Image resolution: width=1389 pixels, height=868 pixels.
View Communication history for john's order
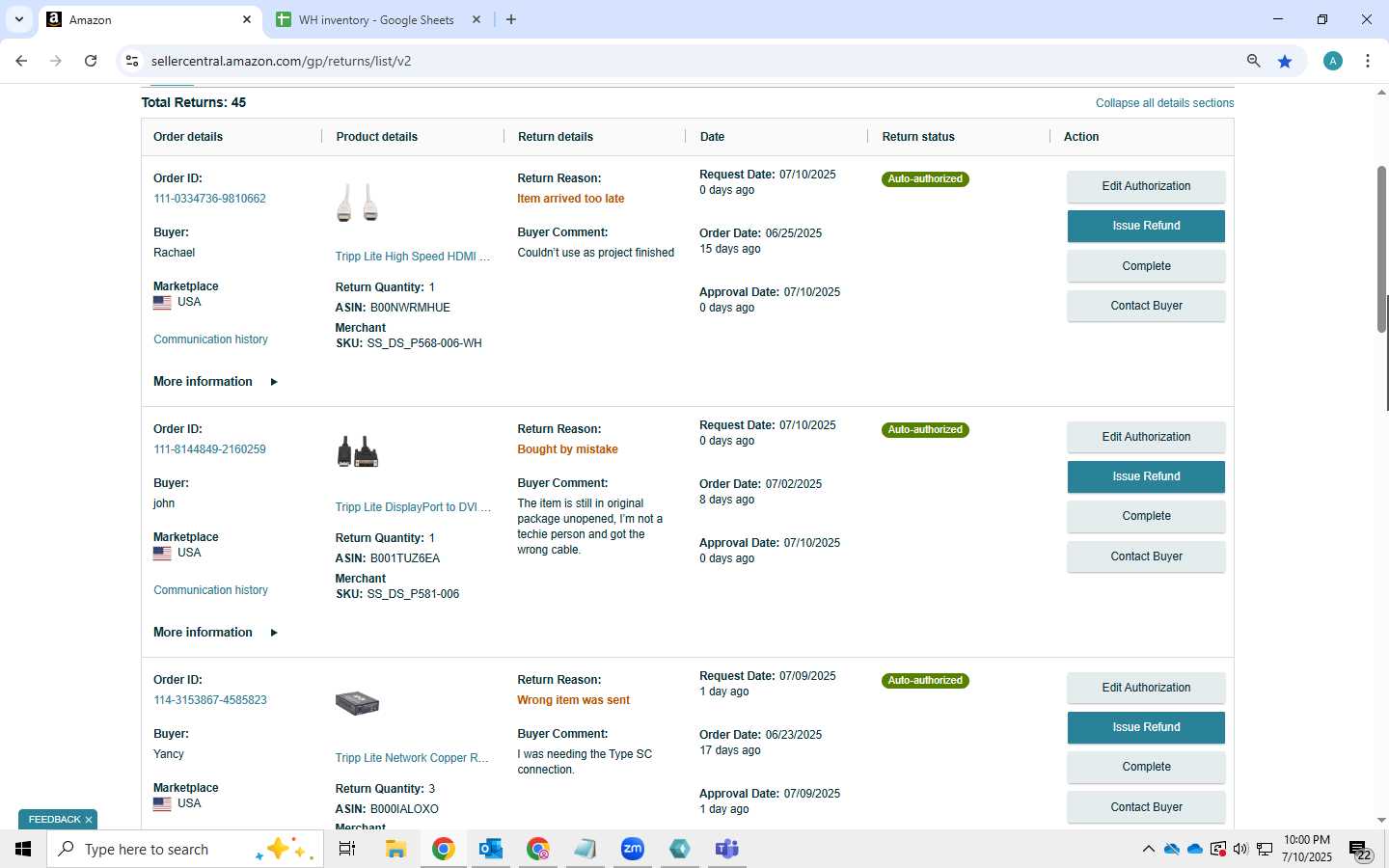[210, 590]
